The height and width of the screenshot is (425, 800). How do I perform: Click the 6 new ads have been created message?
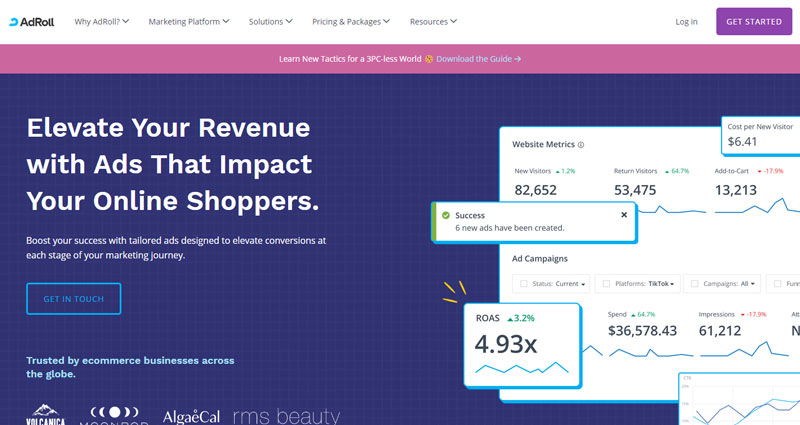click(x=510, y=228)
